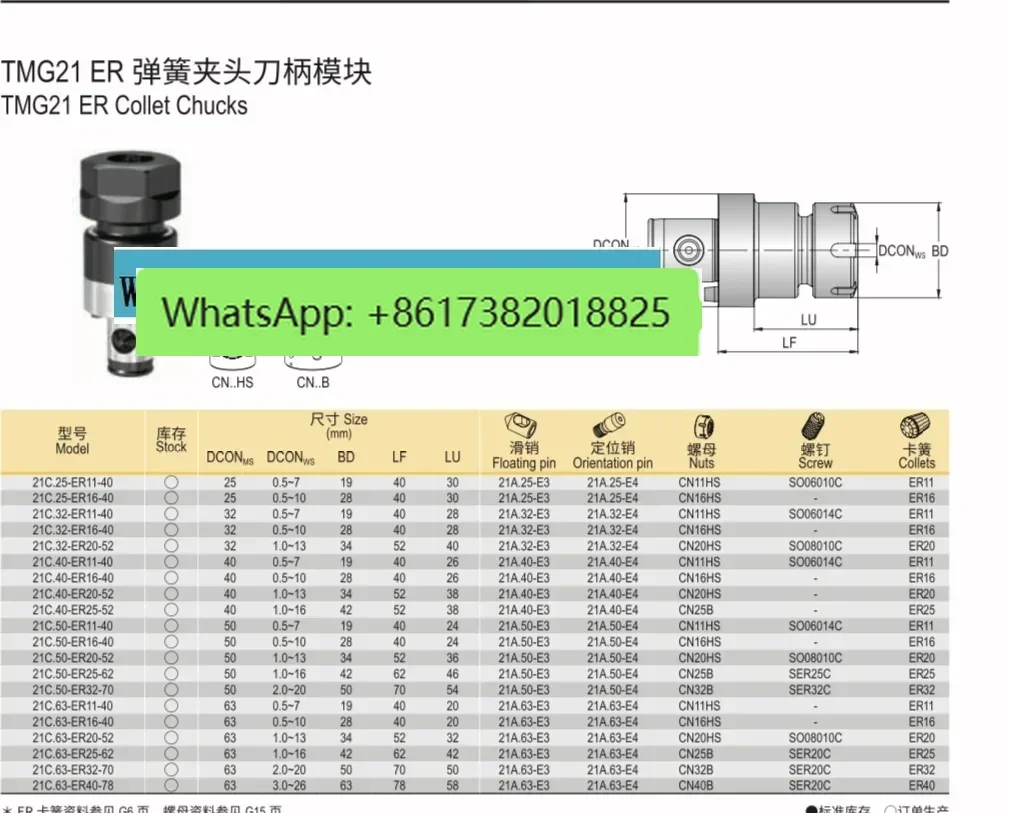Select stock circle for 21C.63-ER40-78
Image resolution: width=1009 pixels, height=813 pixels.
(x=171, y=785)
